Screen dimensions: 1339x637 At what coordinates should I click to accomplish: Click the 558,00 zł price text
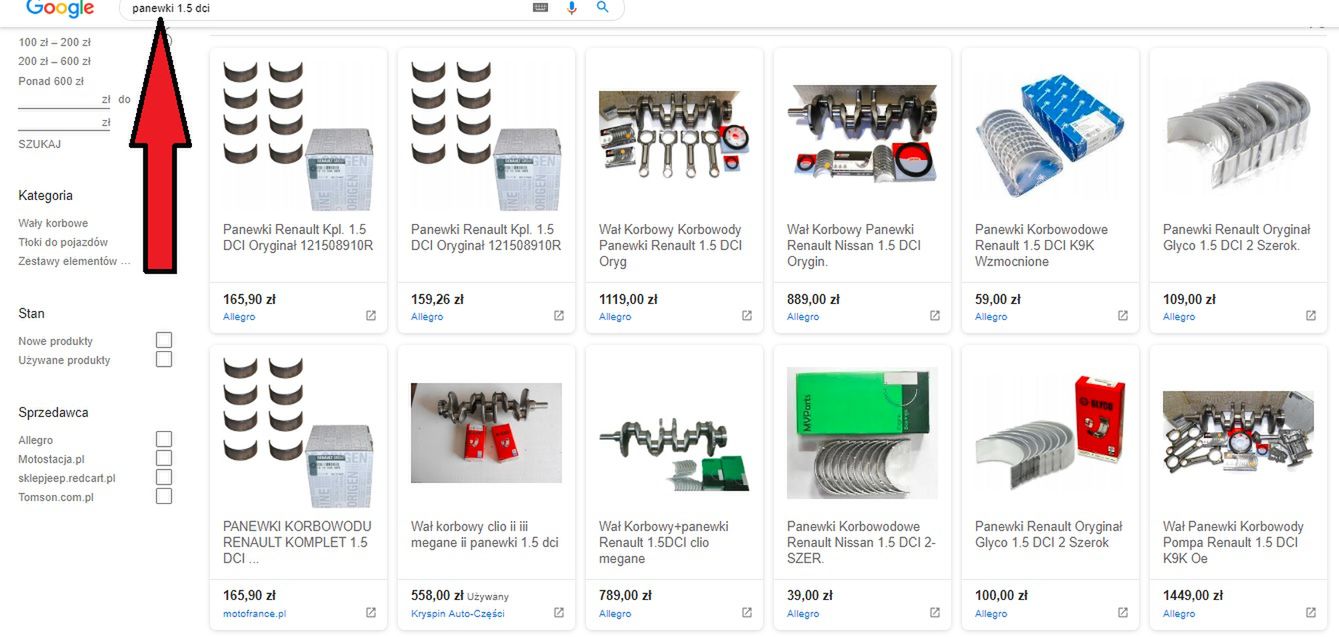pos(437,595)
